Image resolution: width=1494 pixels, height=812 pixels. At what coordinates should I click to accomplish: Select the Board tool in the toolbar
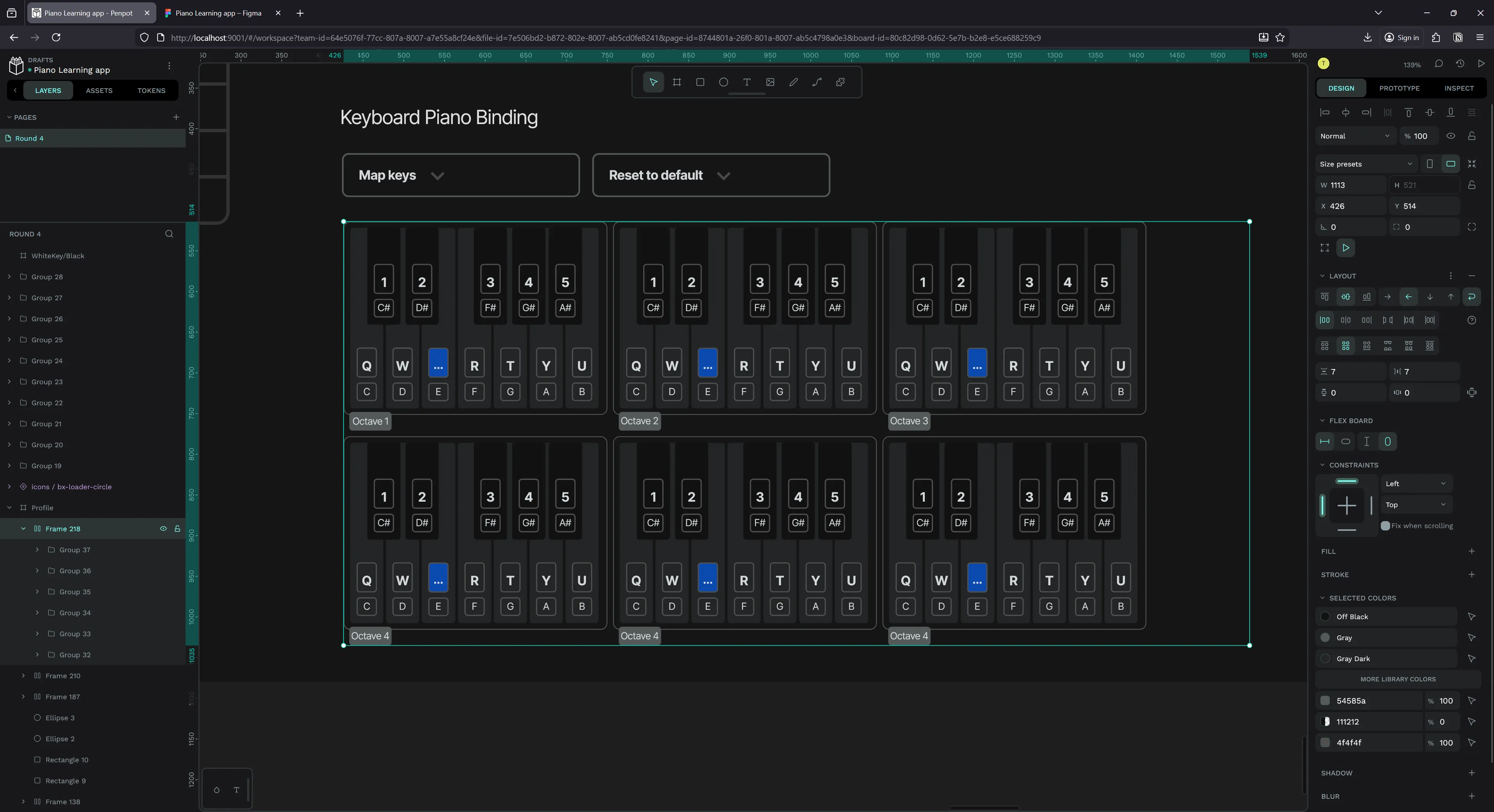pos(676,82)
